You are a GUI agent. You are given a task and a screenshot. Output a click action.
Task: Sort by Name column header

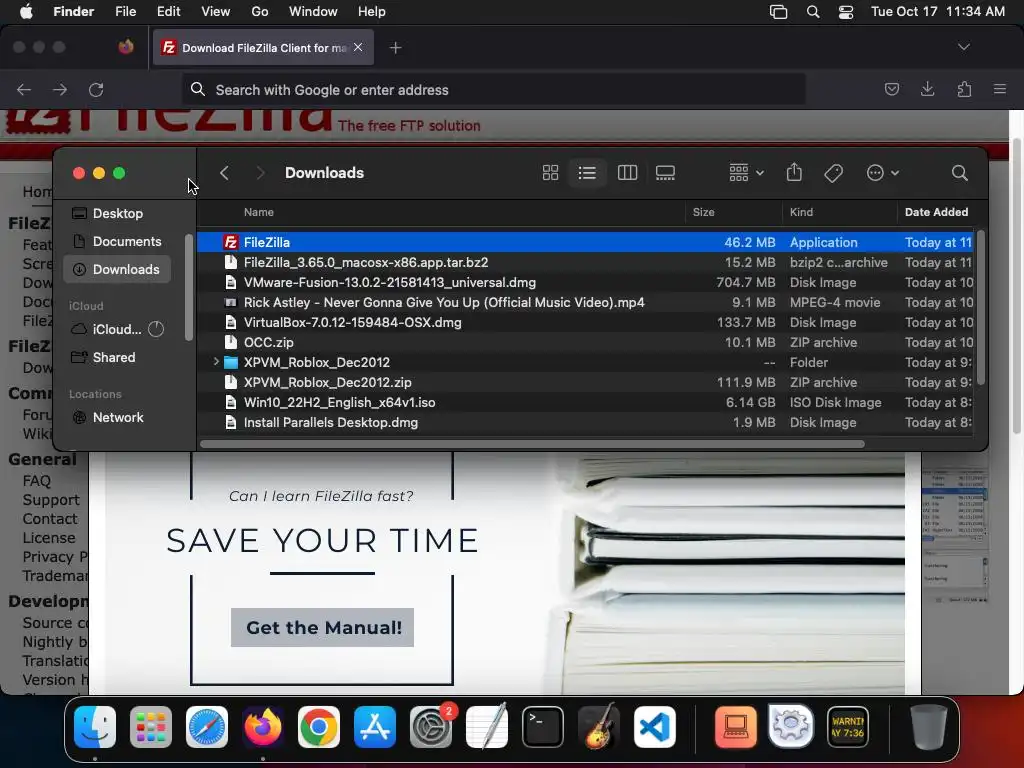441,212
